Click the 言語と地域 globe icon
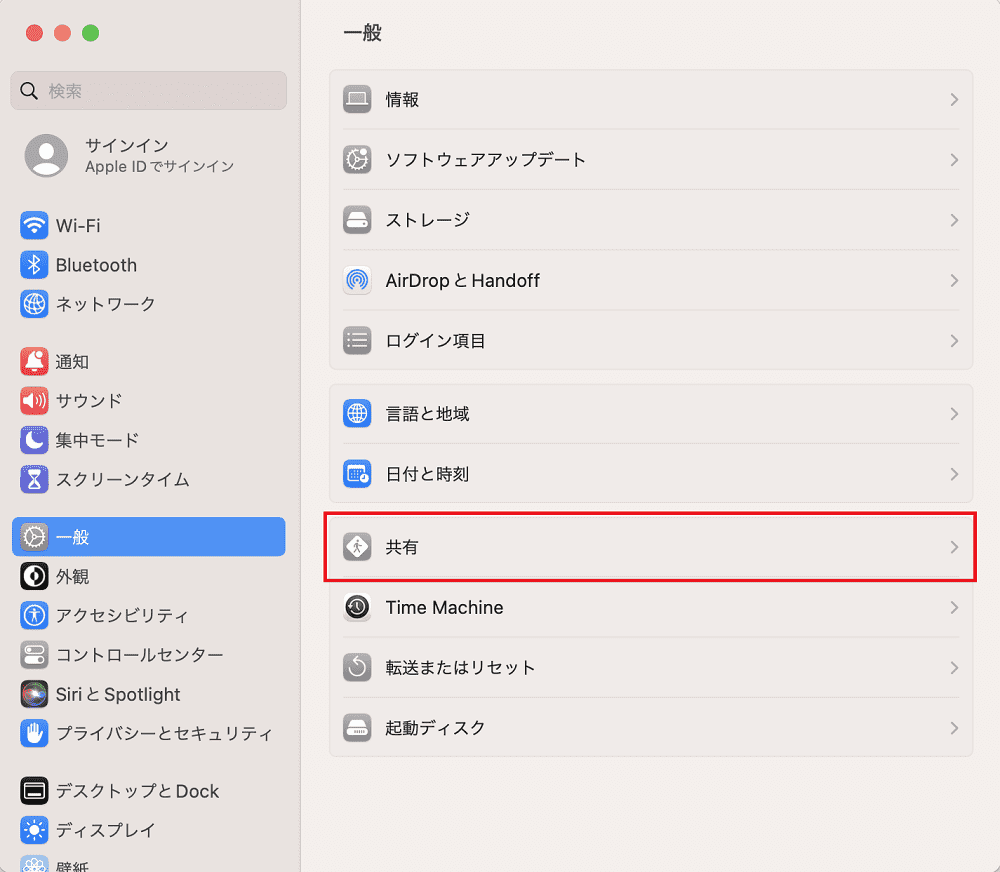The width and height of the screenshot is (1000, 872). click(x=357, y=413)
